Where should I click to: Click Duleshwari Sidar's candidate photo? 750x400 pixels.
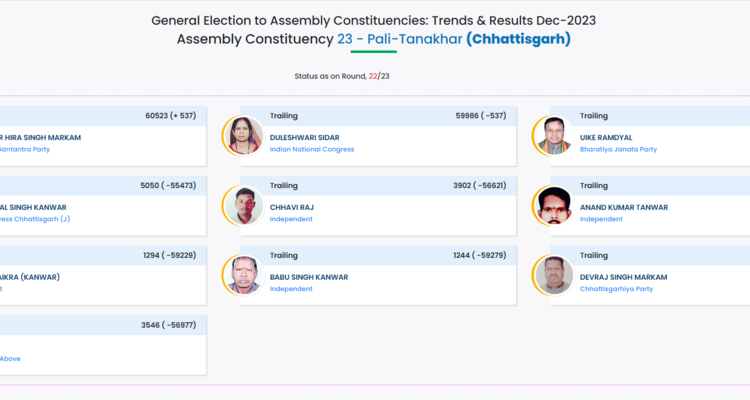coord(244,136)
